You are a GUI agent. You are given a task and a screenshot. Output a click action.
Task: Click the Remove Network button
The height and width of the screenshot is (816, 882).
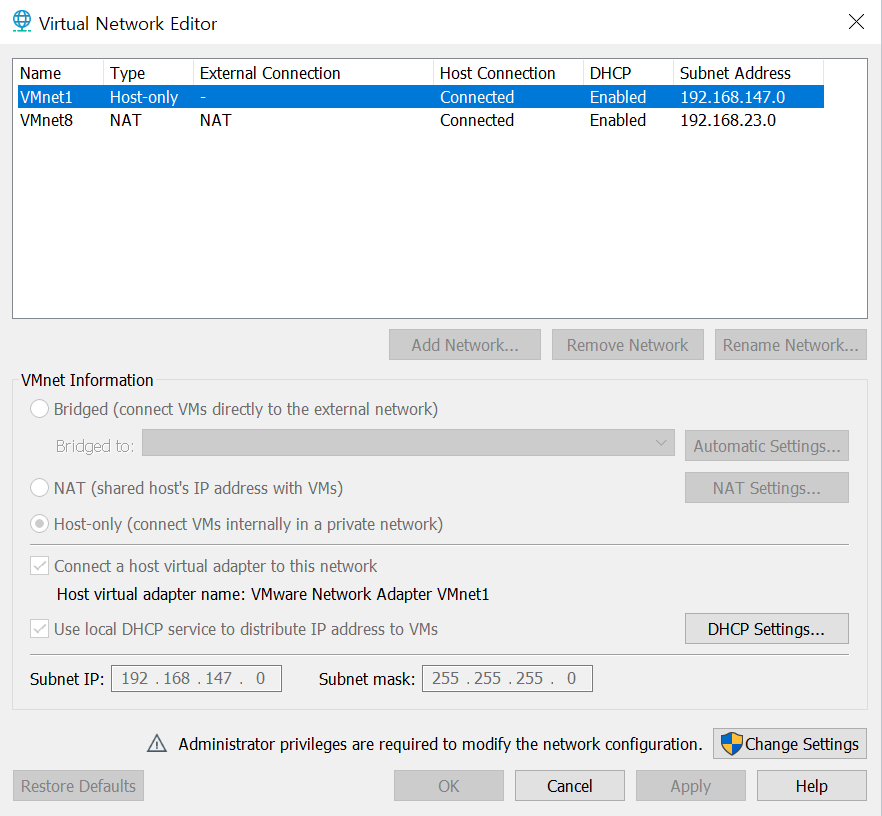[628, 345]
